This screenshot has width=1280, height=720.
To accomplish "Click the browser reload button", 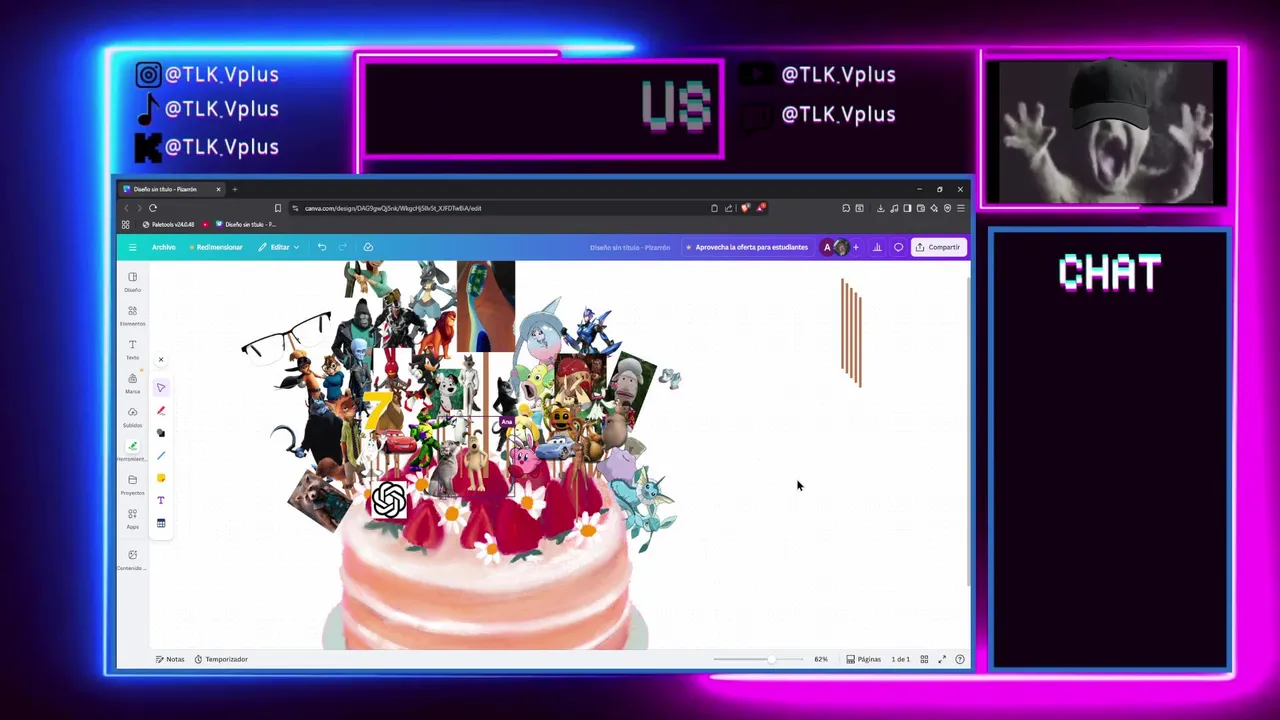I will point(153,208).
